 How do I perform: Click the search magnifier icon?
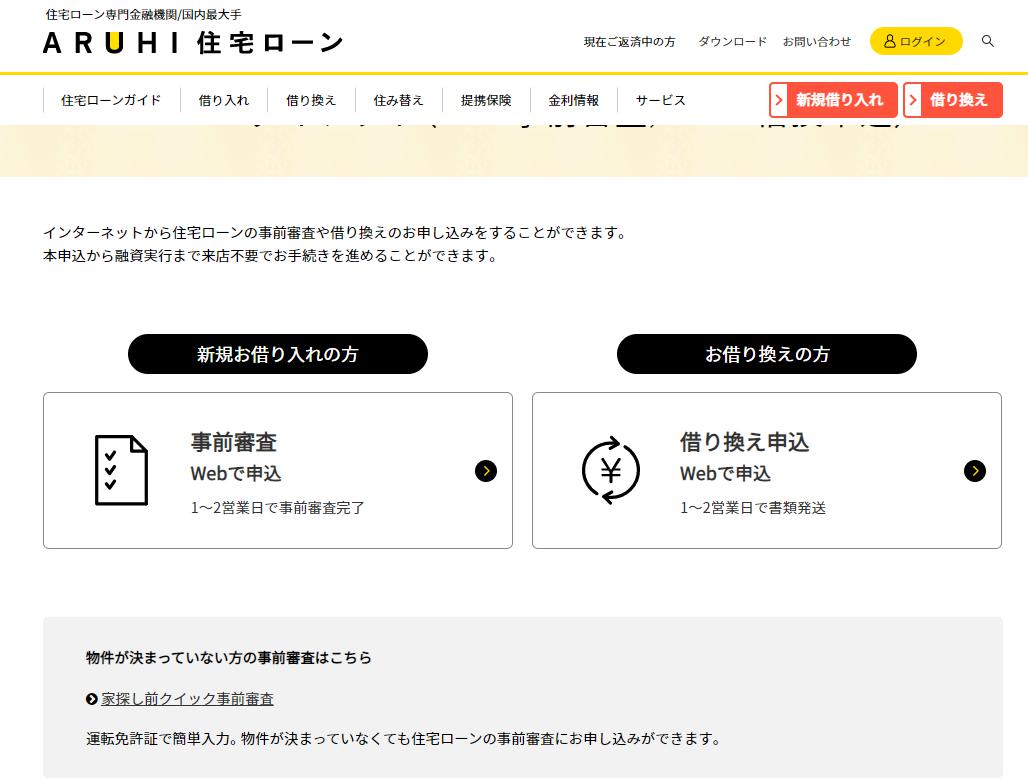[987, 42]
